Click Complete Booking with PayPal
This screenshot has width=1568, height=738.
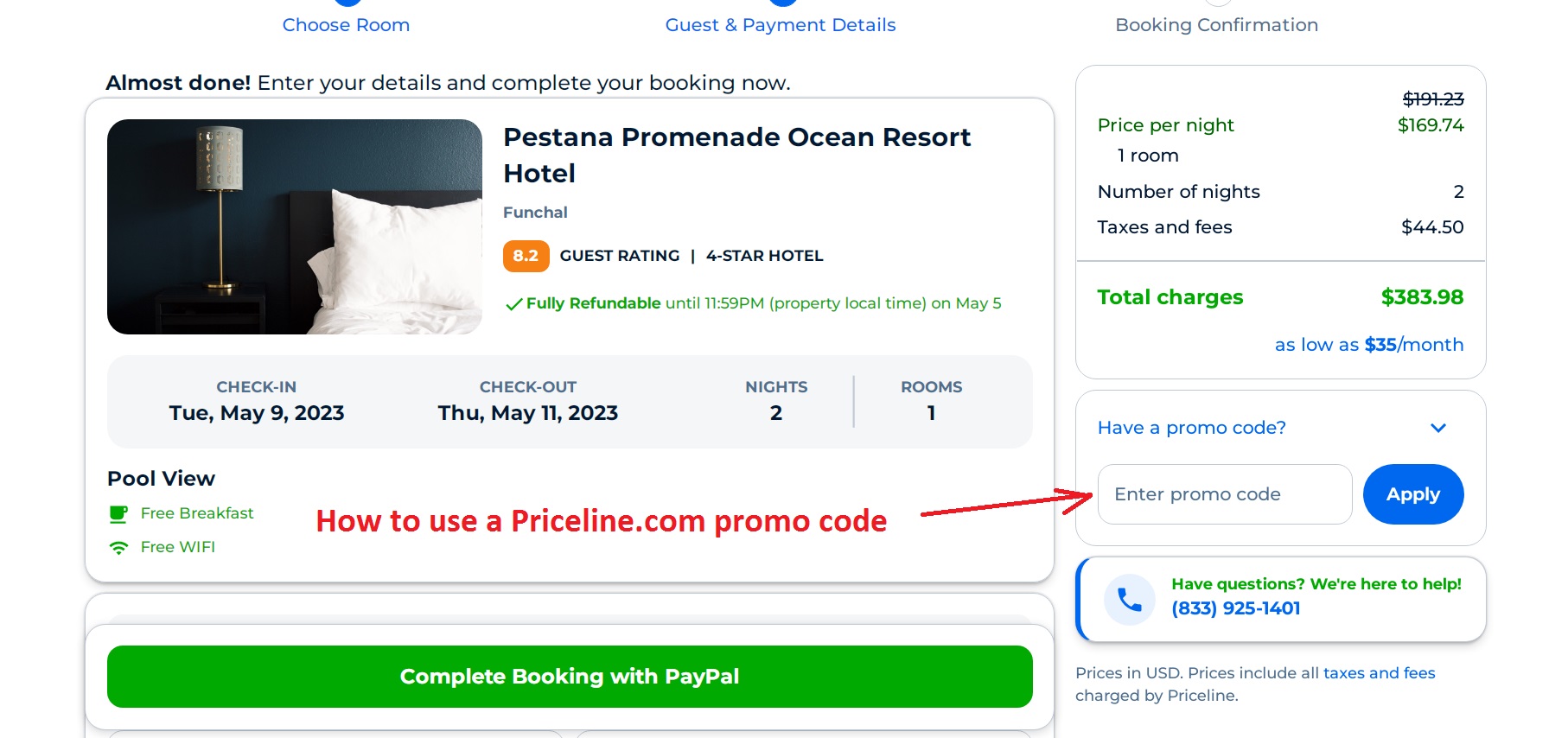(x=569, y=677)
